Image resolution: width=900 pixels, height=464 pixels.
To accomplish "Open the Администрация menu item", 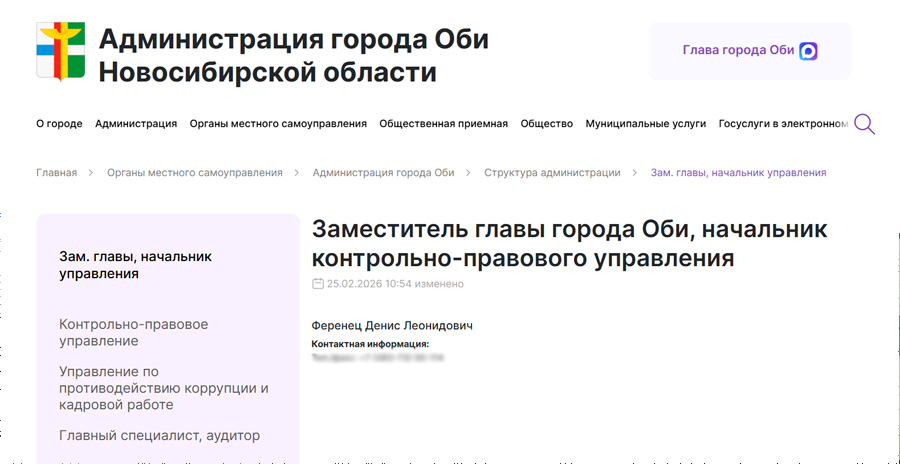I will click(136, 123).
